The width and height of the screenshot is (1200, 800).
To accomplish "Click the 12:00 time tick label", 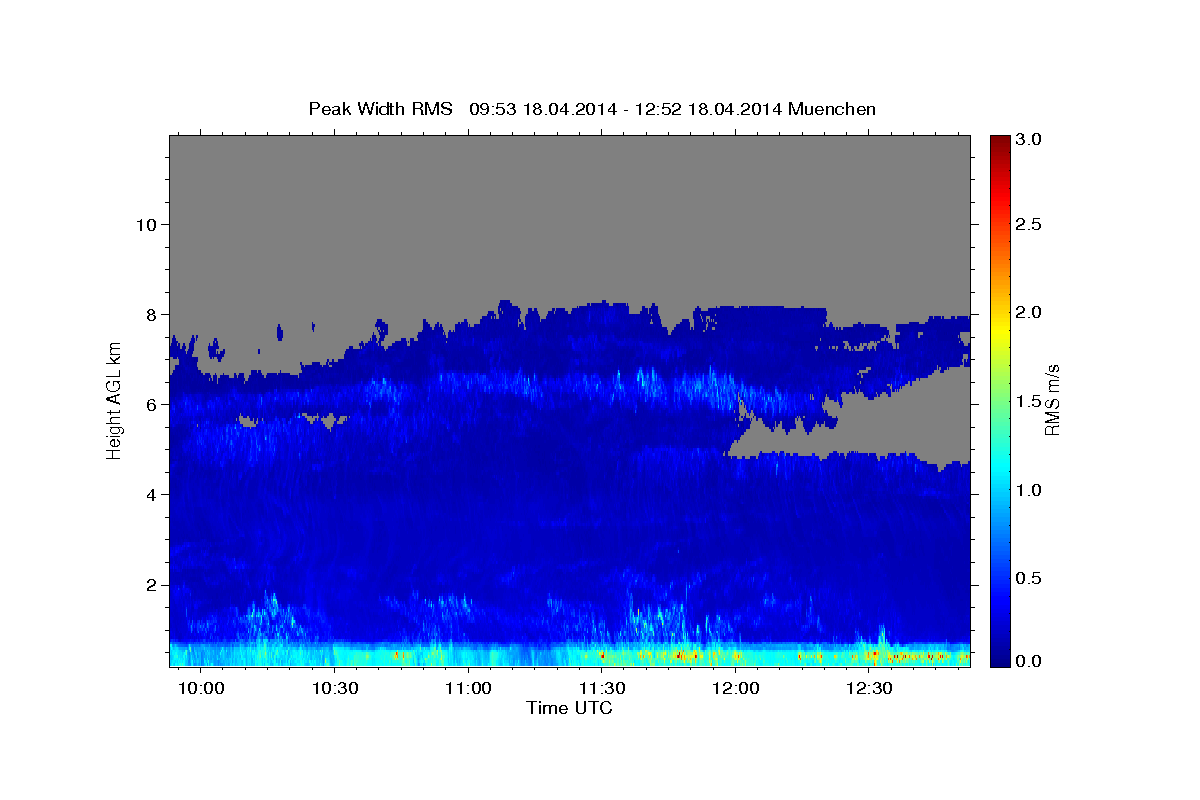I will click(x=736, y=689).
